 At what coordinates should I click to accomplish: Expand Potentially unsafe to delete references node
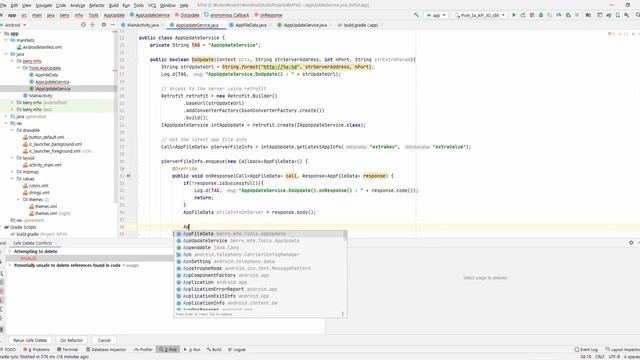[x=10, y=265]
